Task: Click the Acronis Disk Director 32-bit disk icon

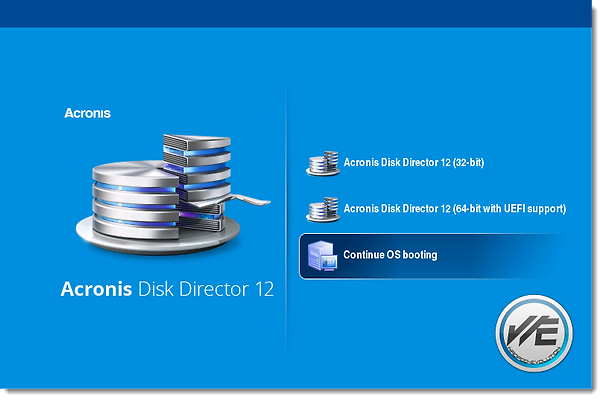Action: pos(322,162)
